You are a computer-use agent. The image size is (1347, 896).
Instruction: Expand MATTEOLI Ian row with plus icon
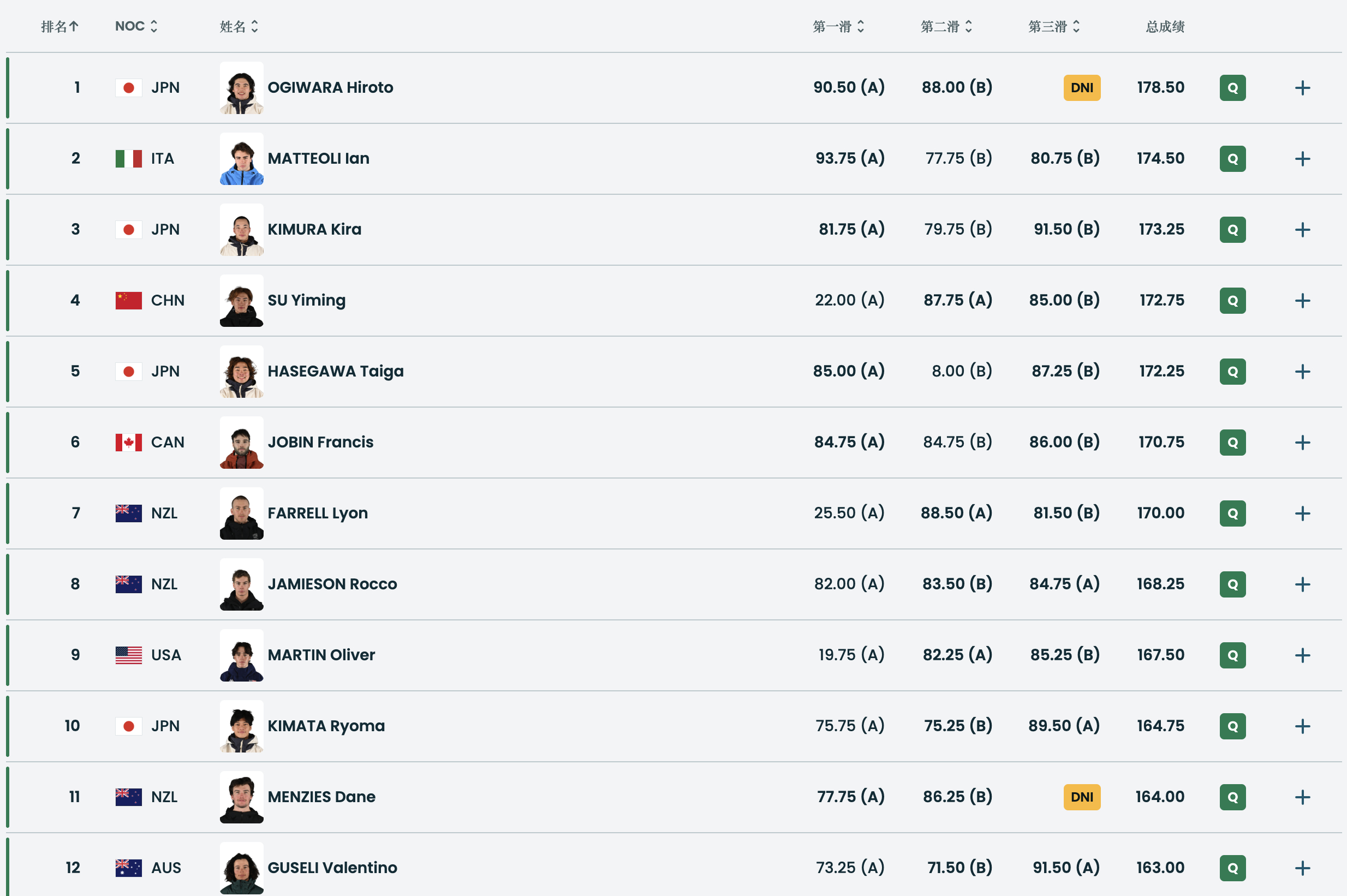[1302, 159]
